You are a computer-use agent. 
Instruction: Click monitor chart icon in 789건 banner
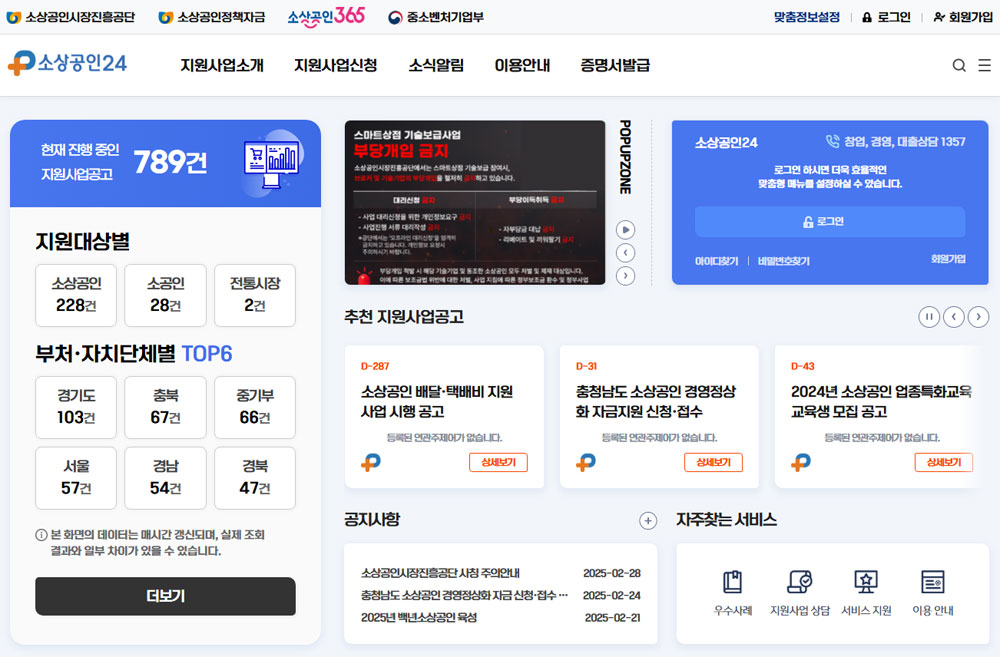(x=272, y=163)
